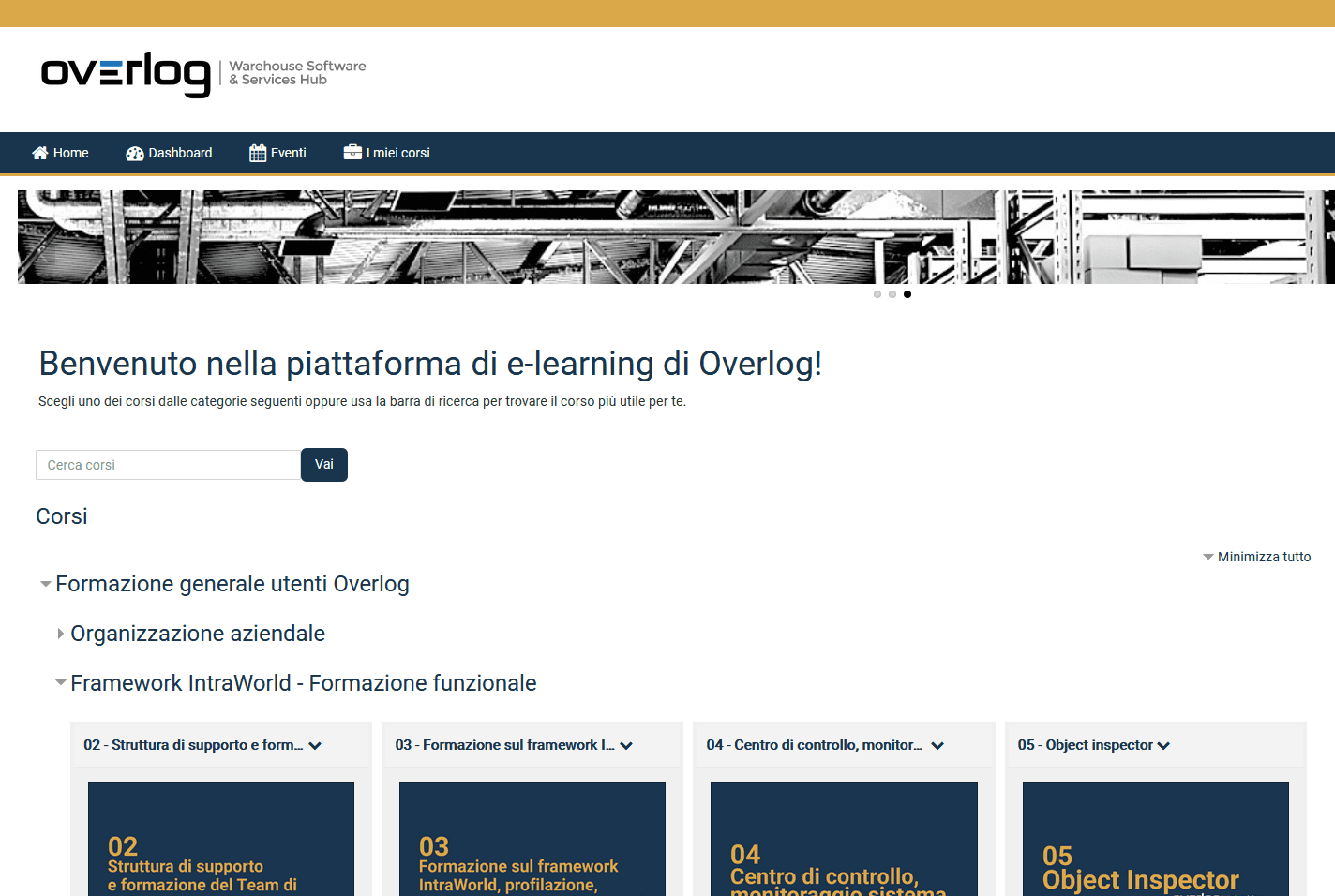Click the 02 Struttura di supporto course image

(x=221, y=839)
